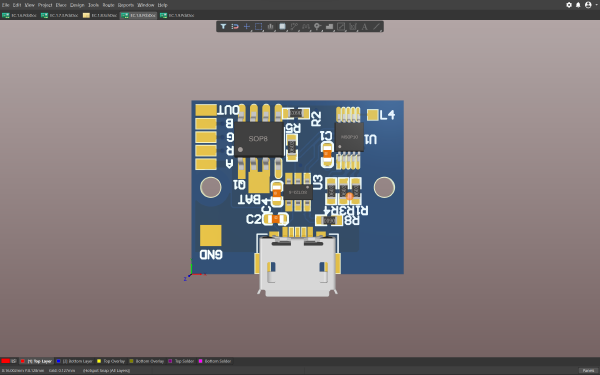
Task: Open the Route menu
Action: click(x=109, y=5)
